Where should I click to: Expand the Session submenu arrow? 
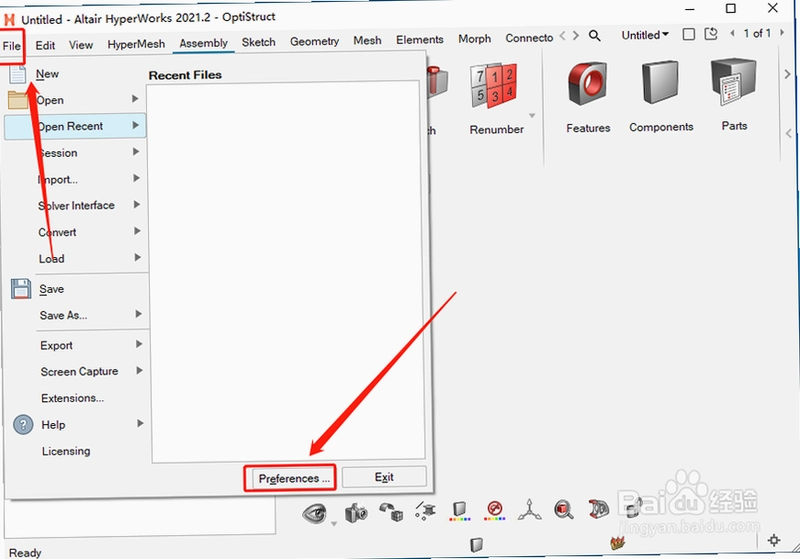pos(136,151)
